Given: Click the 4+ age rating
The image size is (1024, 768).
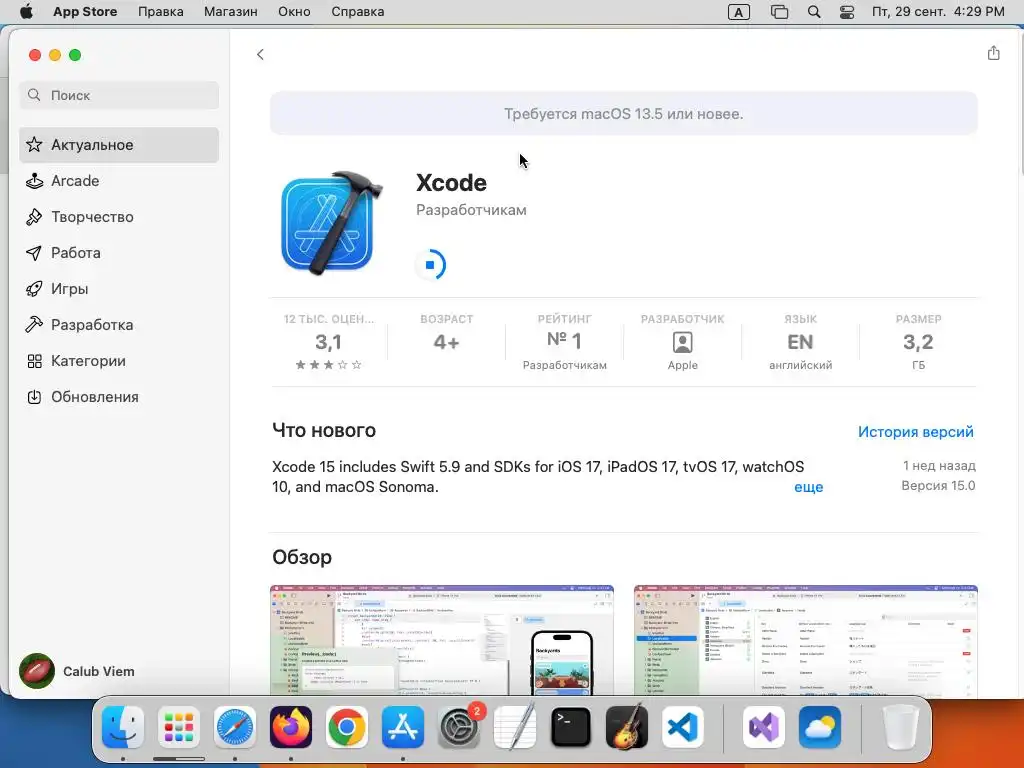Looking at the screenshot, I should click(x=447, y=342).
